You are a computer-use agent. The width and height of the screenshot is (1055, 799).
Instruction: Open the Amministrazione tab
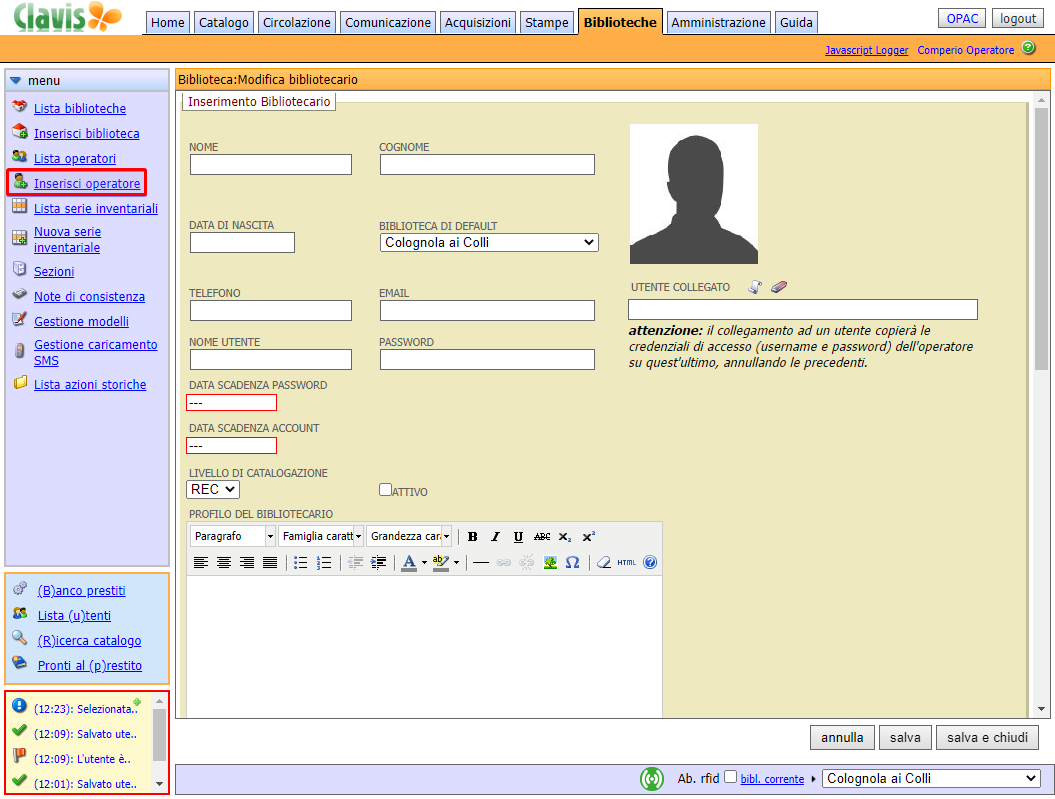point(718,22)
